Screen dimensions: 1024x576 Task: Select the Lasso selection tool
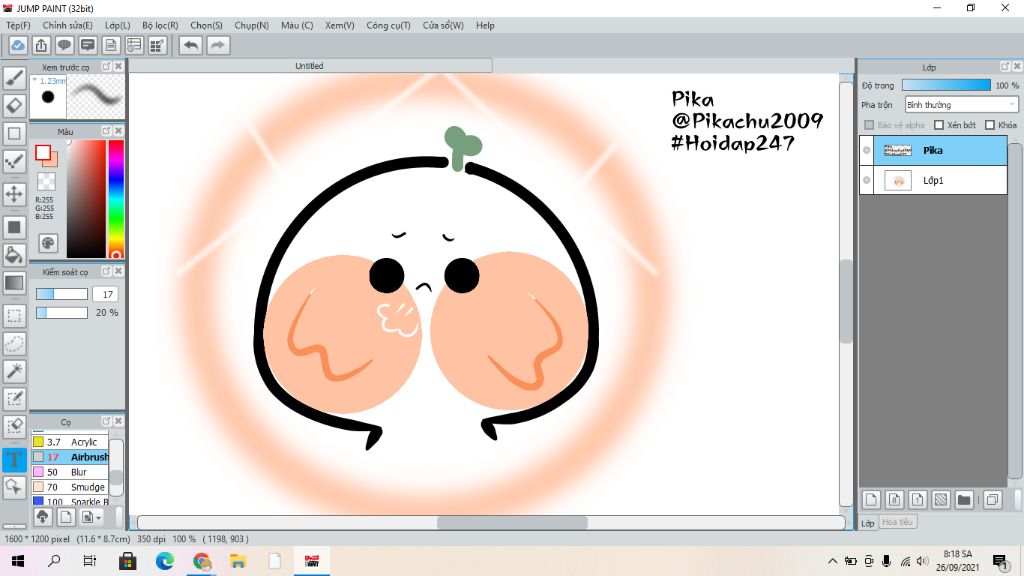pyautogui.click(x=14, y=344)
